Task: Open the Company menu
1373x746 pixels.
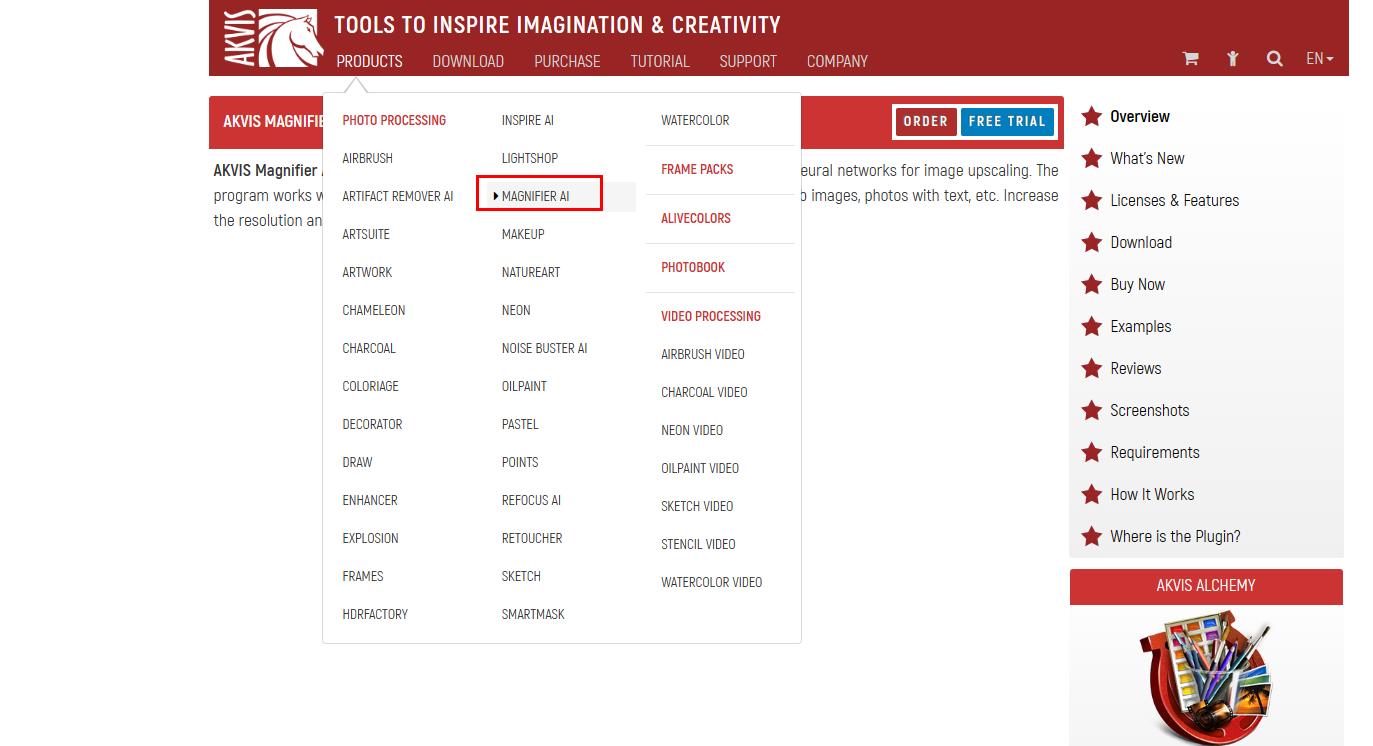Action: (x=837, y=61)
